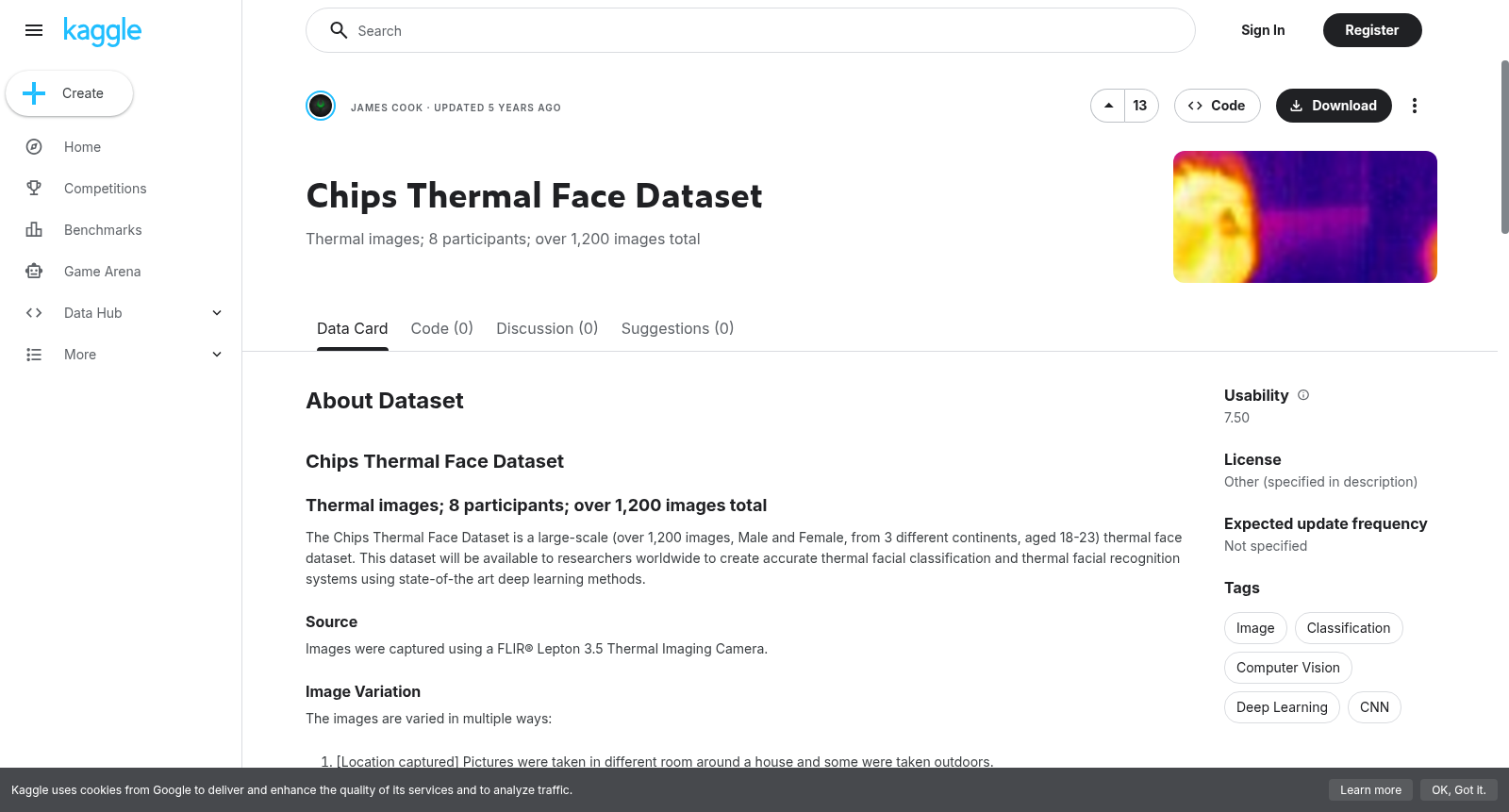This screenshot has height=812, width=1509.
Task: Select the Image tag
Action: (1255, 628)
